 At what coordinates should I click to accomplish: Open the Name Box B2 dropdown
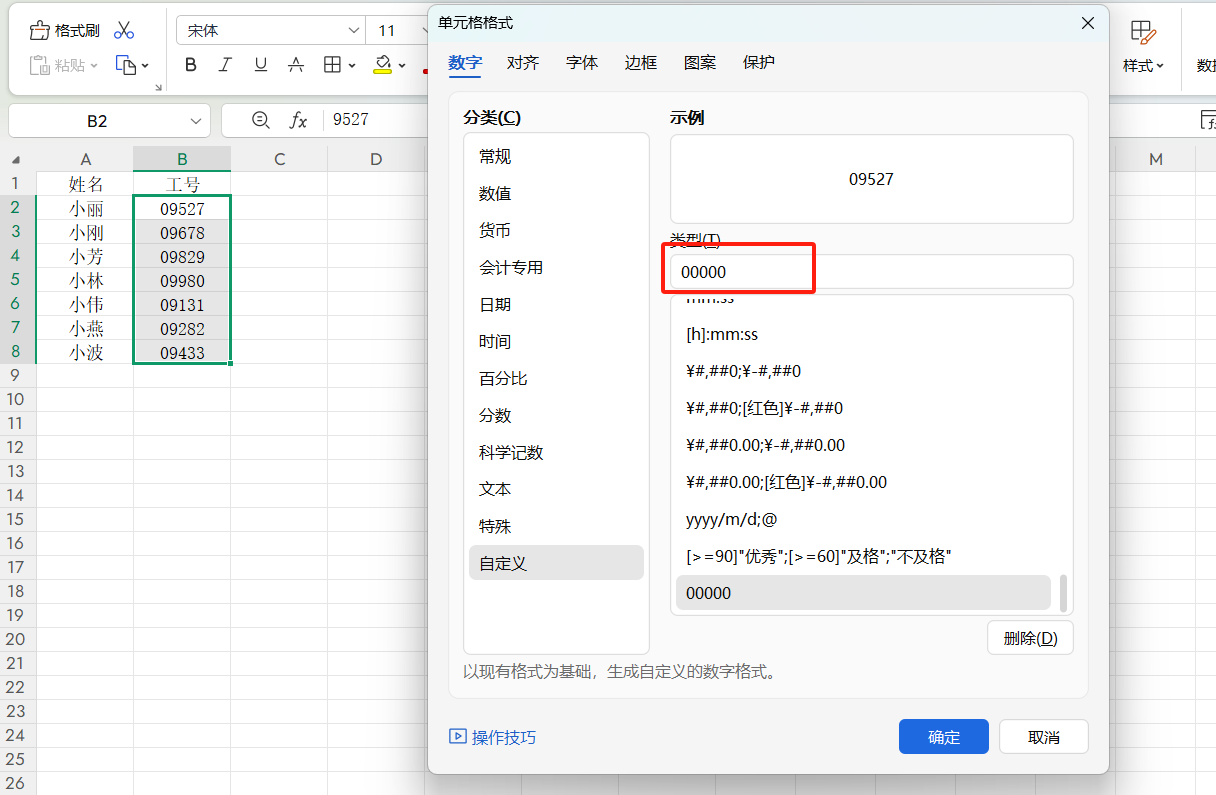pos(195,120)
